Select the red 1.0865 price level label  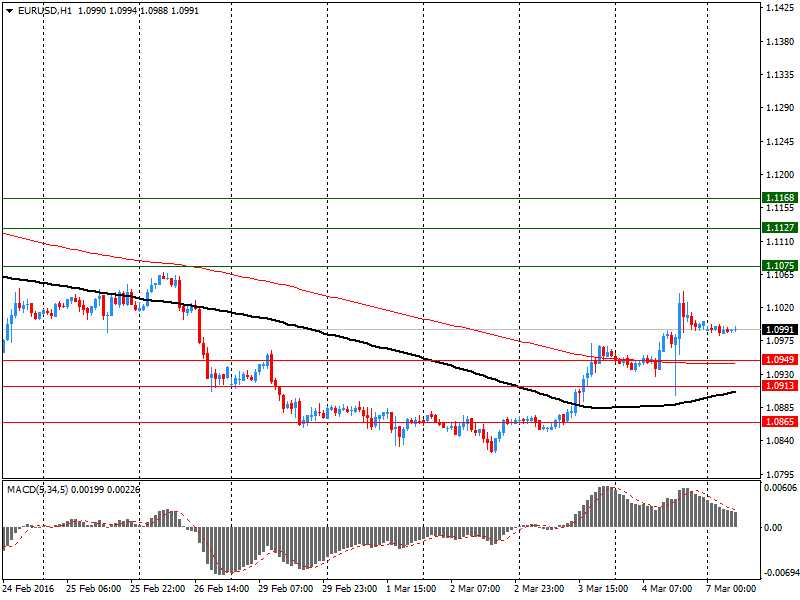click(x=780, y=421)
